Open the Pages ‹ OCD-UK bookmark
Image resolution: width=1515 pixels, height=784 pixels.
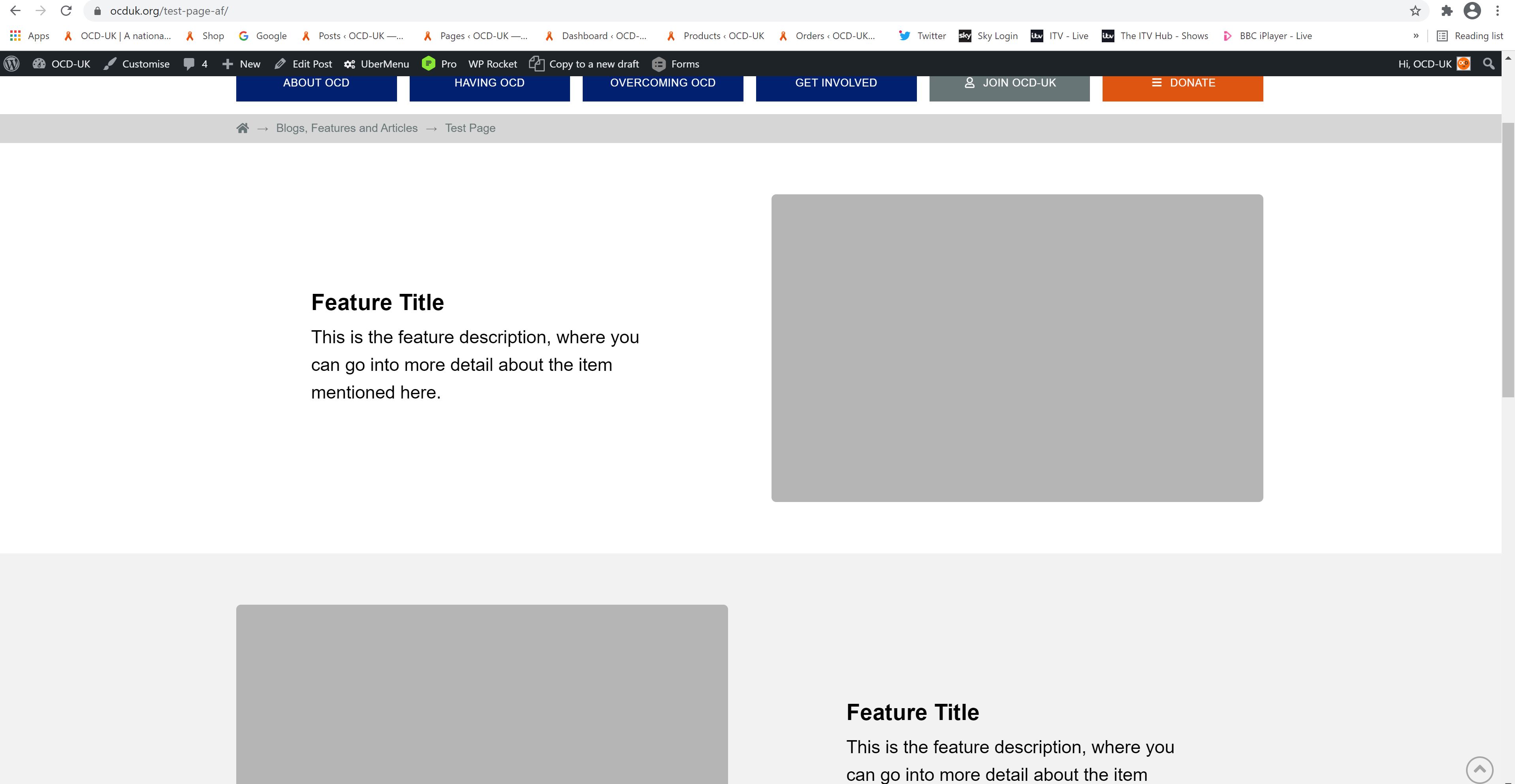point(475,36)
